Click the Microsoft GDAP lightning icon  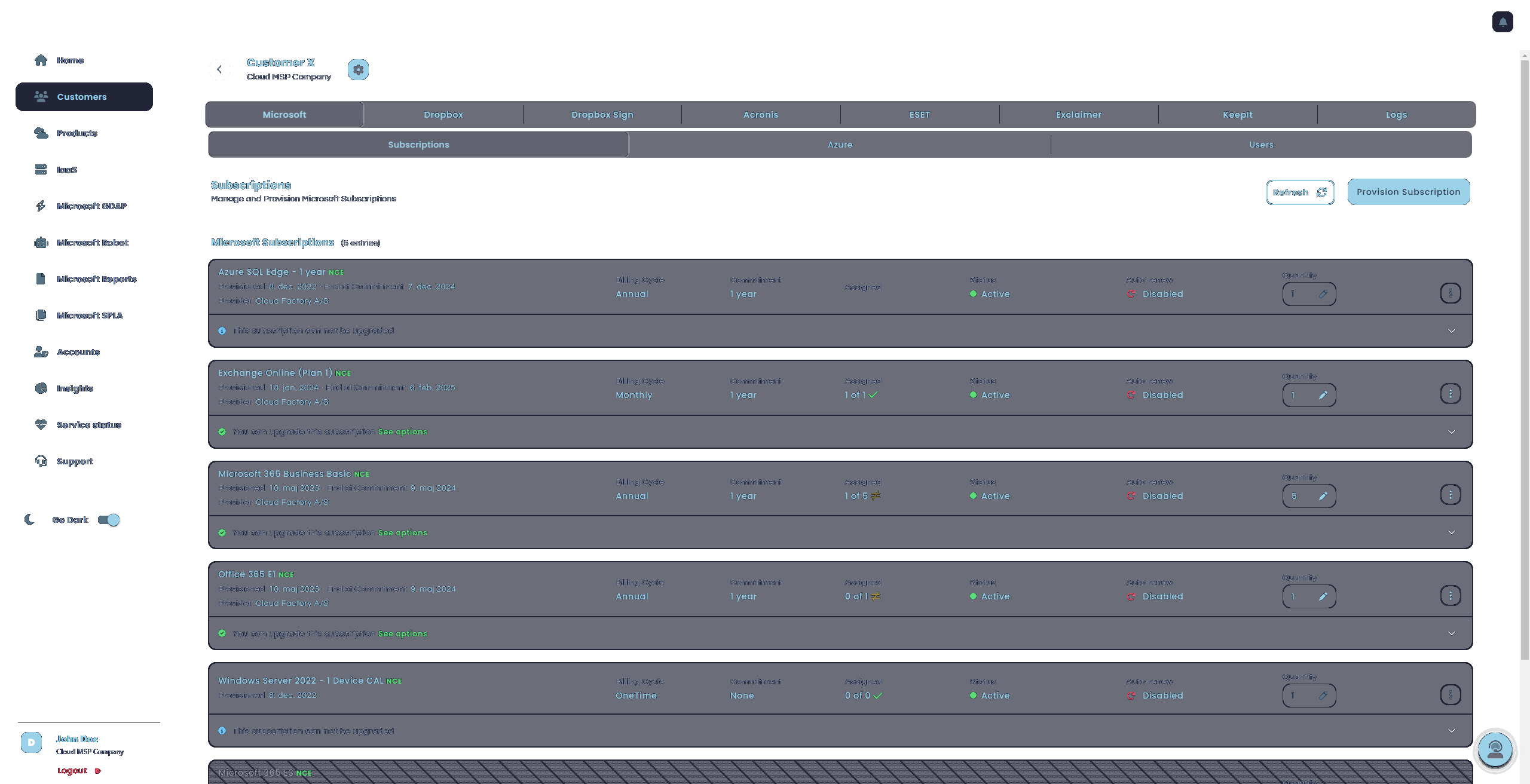[x=41, y=206]
